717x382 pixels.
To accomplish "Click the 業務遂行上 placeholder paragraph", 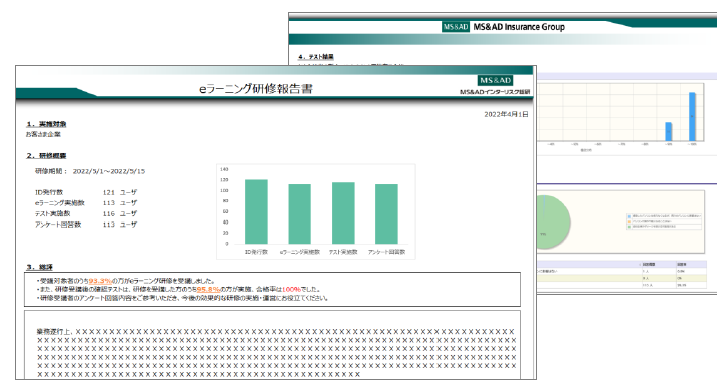I will pos(277,353).
